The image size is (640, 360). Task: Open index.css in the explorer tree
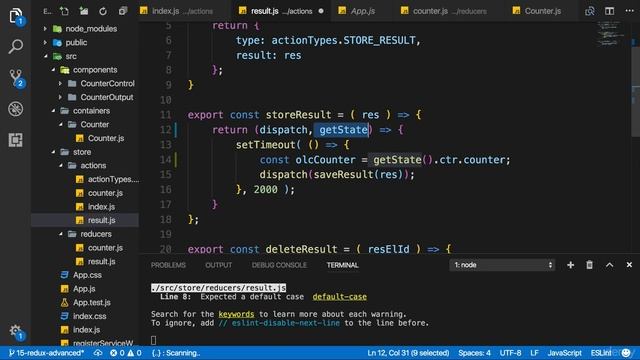(x=89, y=316)
